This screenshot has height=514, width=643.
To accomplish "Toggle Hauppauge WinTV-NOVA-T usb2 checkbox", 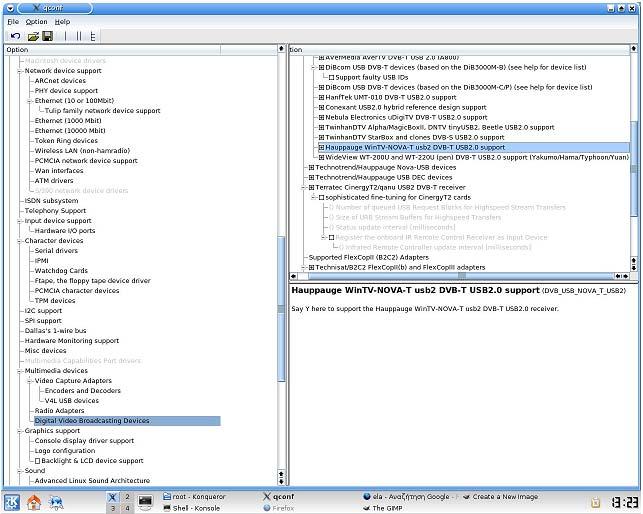I will (x=322, y=148).
